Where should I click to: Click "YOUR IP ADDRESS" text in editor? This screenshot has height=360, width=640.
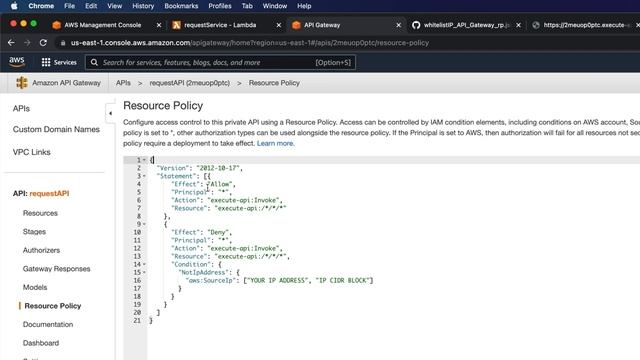[x=277, y=280]
